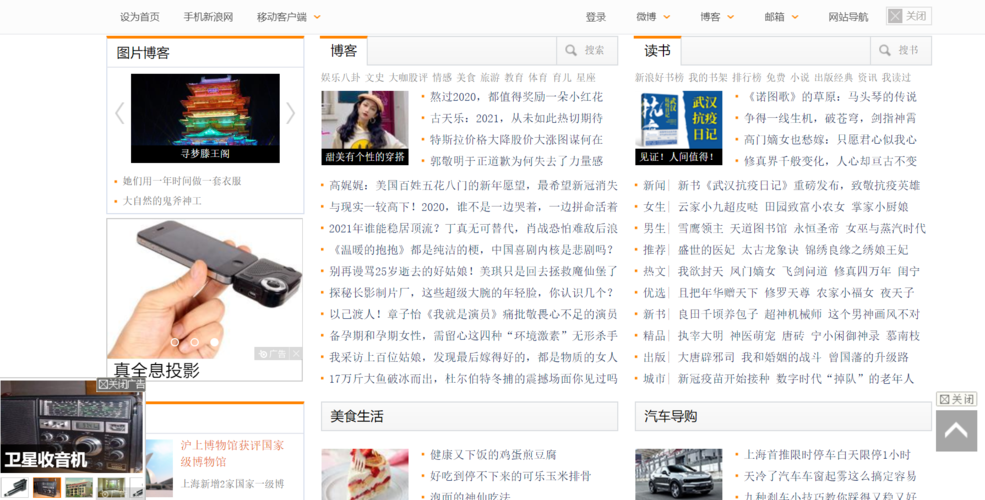Open 大咖股评 blog category
The width and height of the screenshot is (985, 500).
[x=408, y=77]
